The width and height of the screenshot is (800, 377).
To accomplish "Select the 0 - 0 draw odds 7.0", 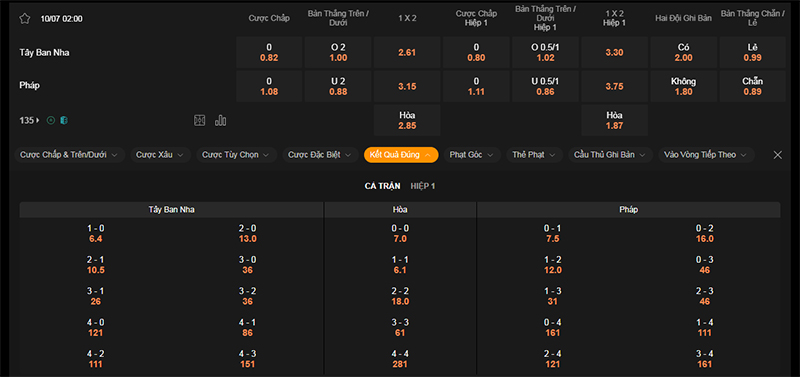I will [x=400, y=234].
